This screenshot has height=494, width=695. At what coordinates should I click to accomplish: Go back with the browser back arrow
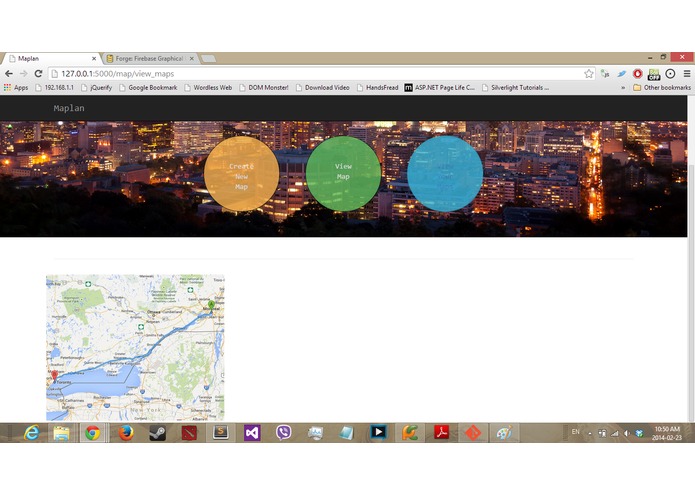point(9,74)
